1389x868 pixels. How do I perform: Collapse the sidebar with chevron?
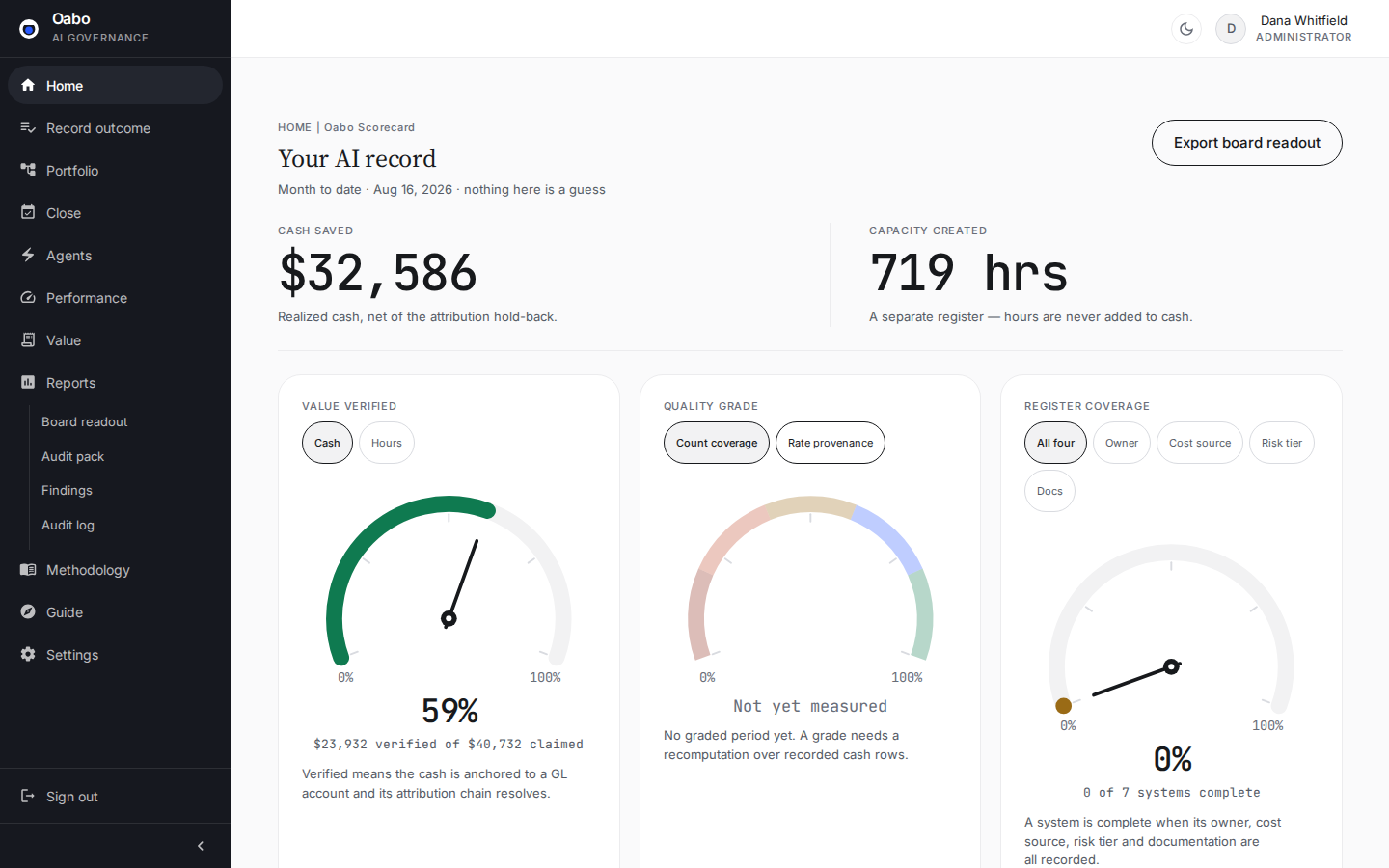(201, 846)
